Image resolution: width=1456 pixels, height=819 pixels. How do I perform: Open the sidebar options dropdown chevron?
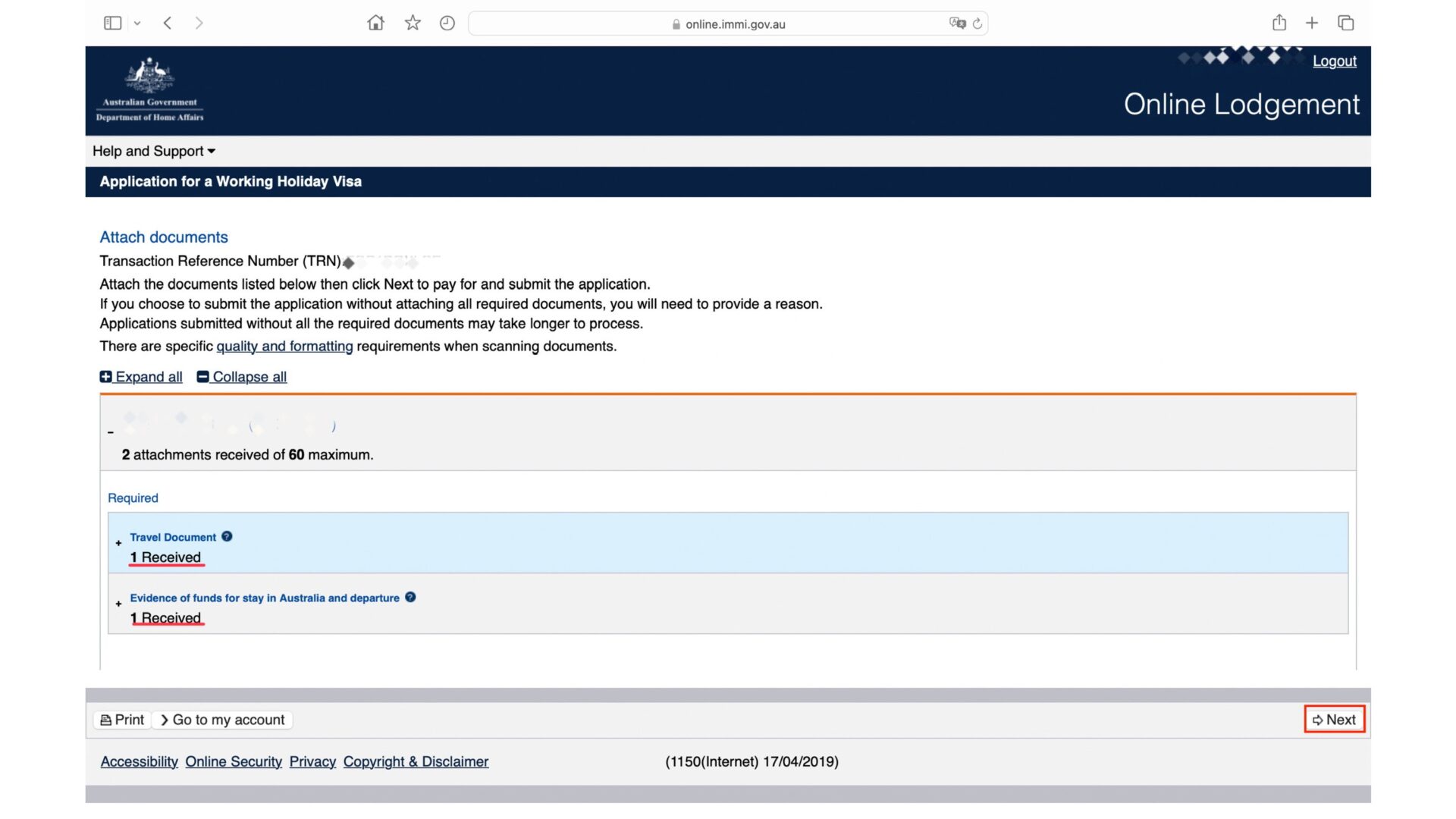tap(137, 24)
